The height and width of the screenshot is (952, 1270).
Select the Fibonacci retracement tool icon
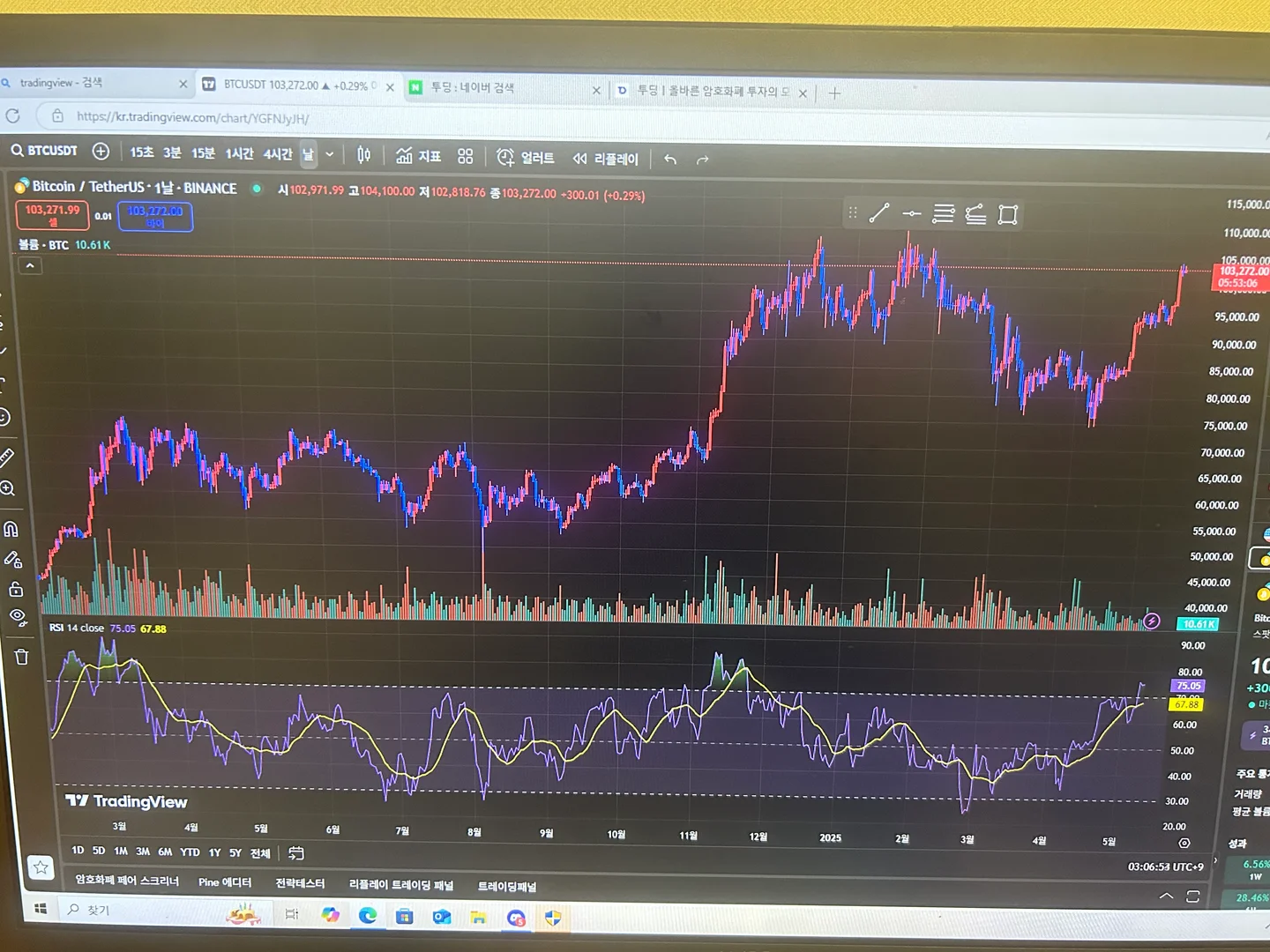point(944,214)
